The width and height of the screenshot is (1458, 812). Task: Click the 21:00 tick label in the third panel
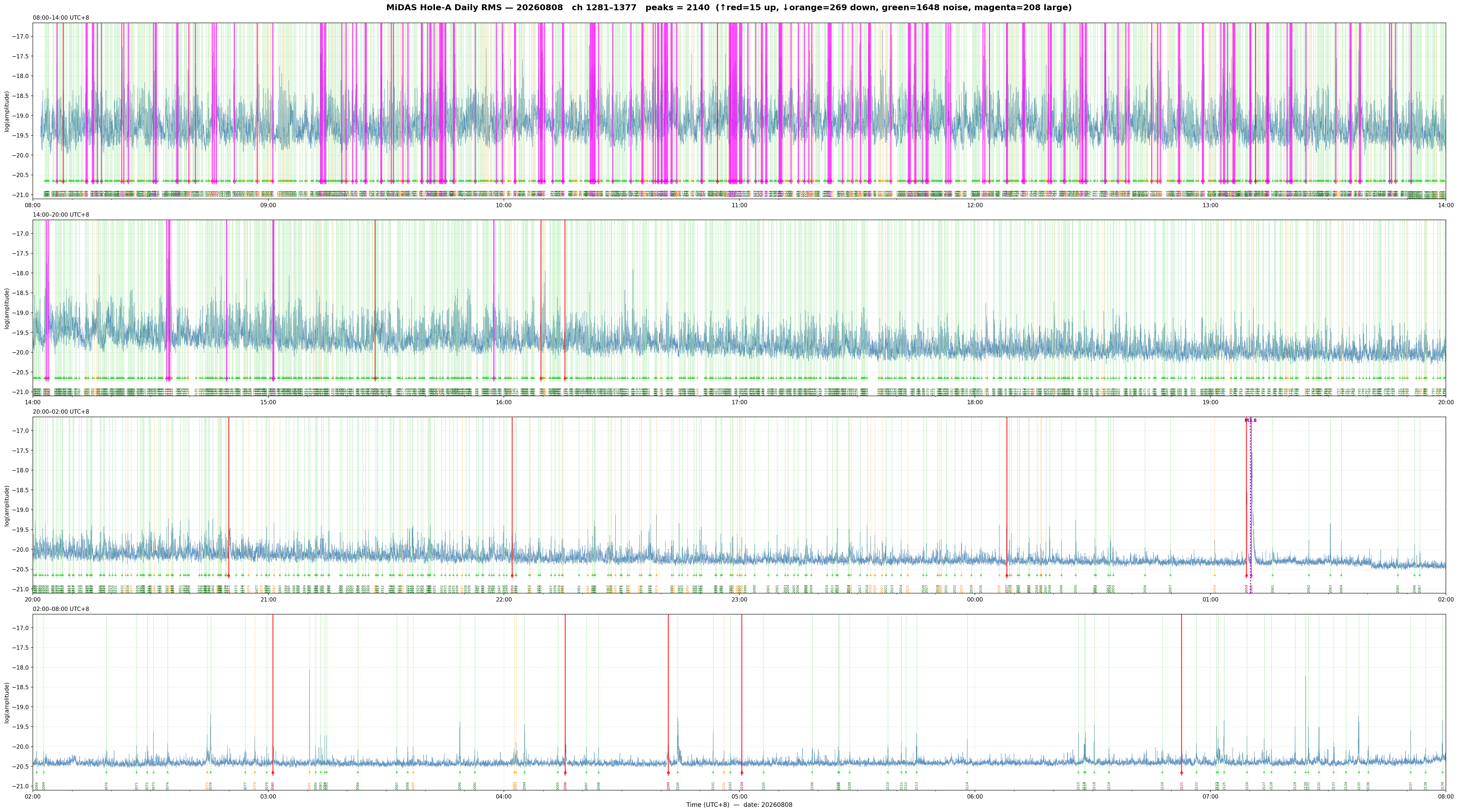pos(268,599)
